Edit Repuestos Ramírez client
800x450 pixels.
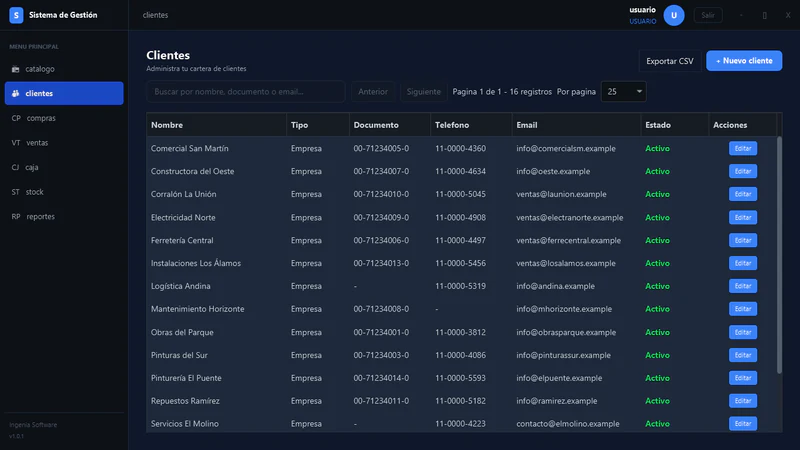tap(743, 401)
